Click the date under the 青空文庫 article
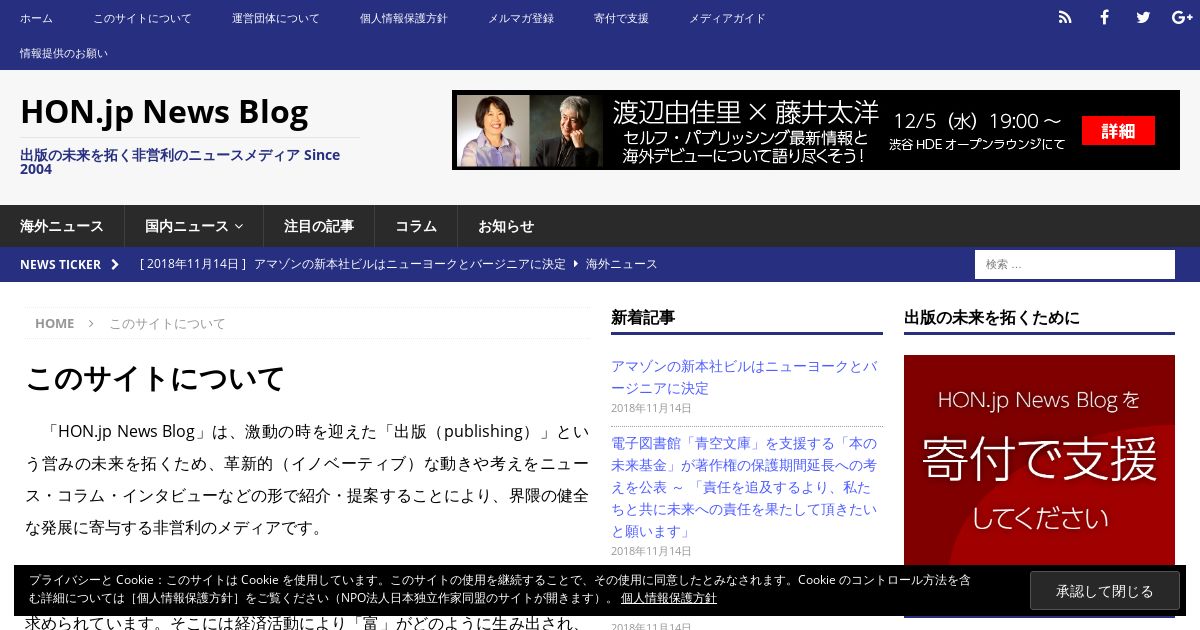Viewport: 1200px width, 630px height. [x=651, y=551]
